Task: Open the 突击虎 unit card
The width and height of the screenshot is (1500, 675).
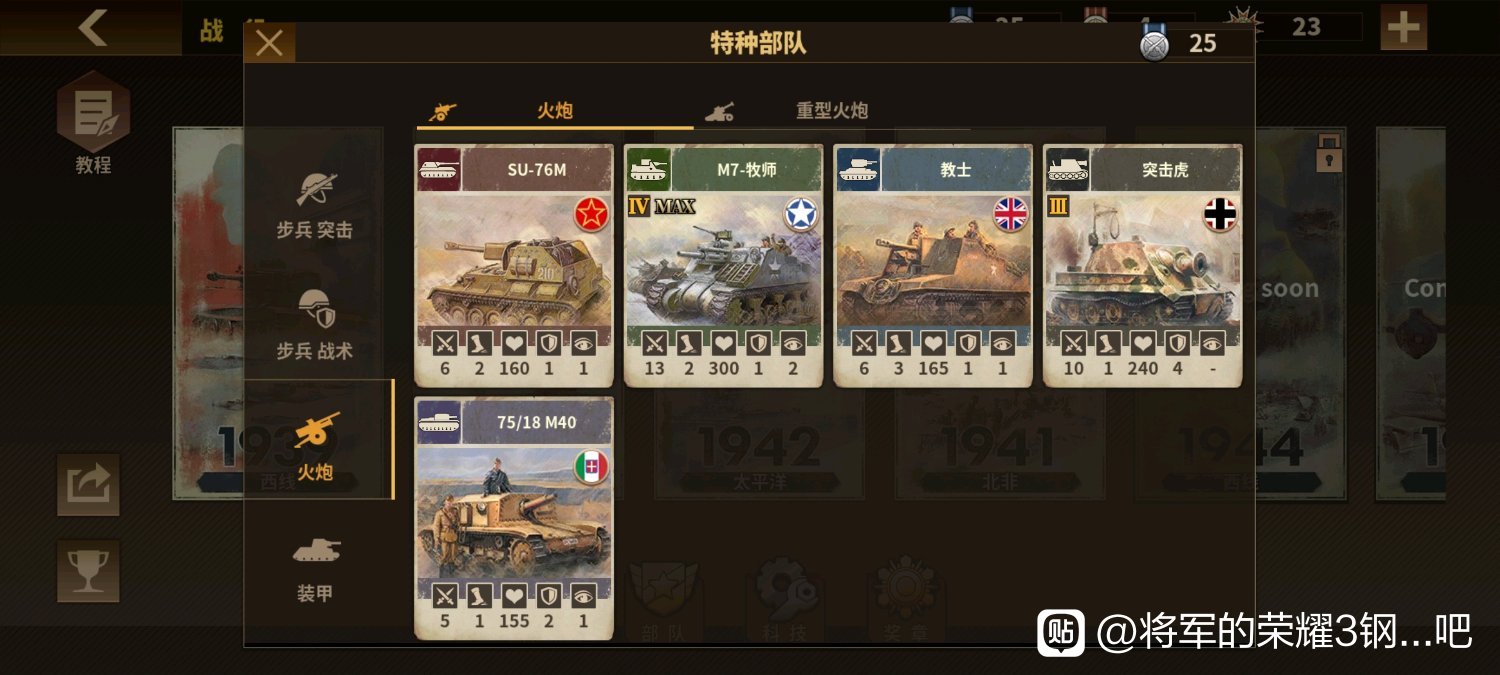Action: [1143, 265]
